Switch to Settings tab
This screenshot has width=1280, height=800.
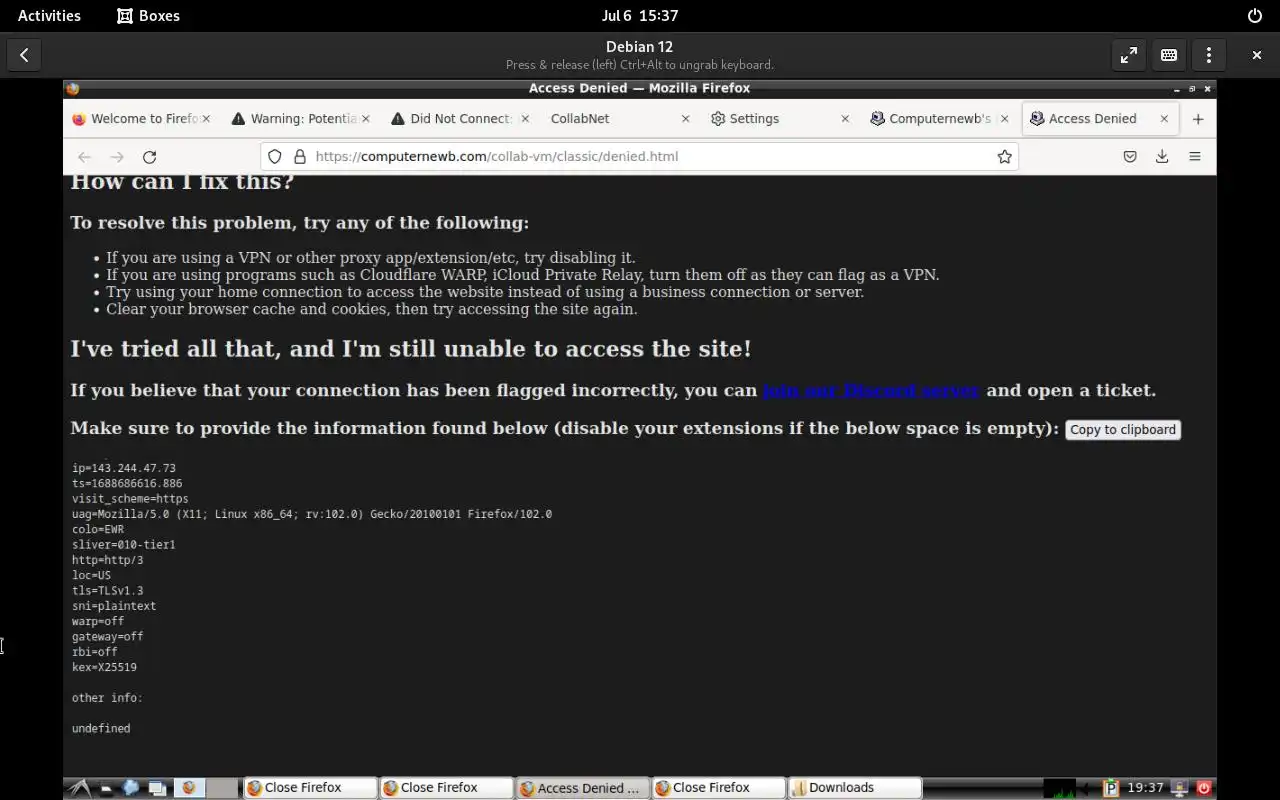coord(780,119)
